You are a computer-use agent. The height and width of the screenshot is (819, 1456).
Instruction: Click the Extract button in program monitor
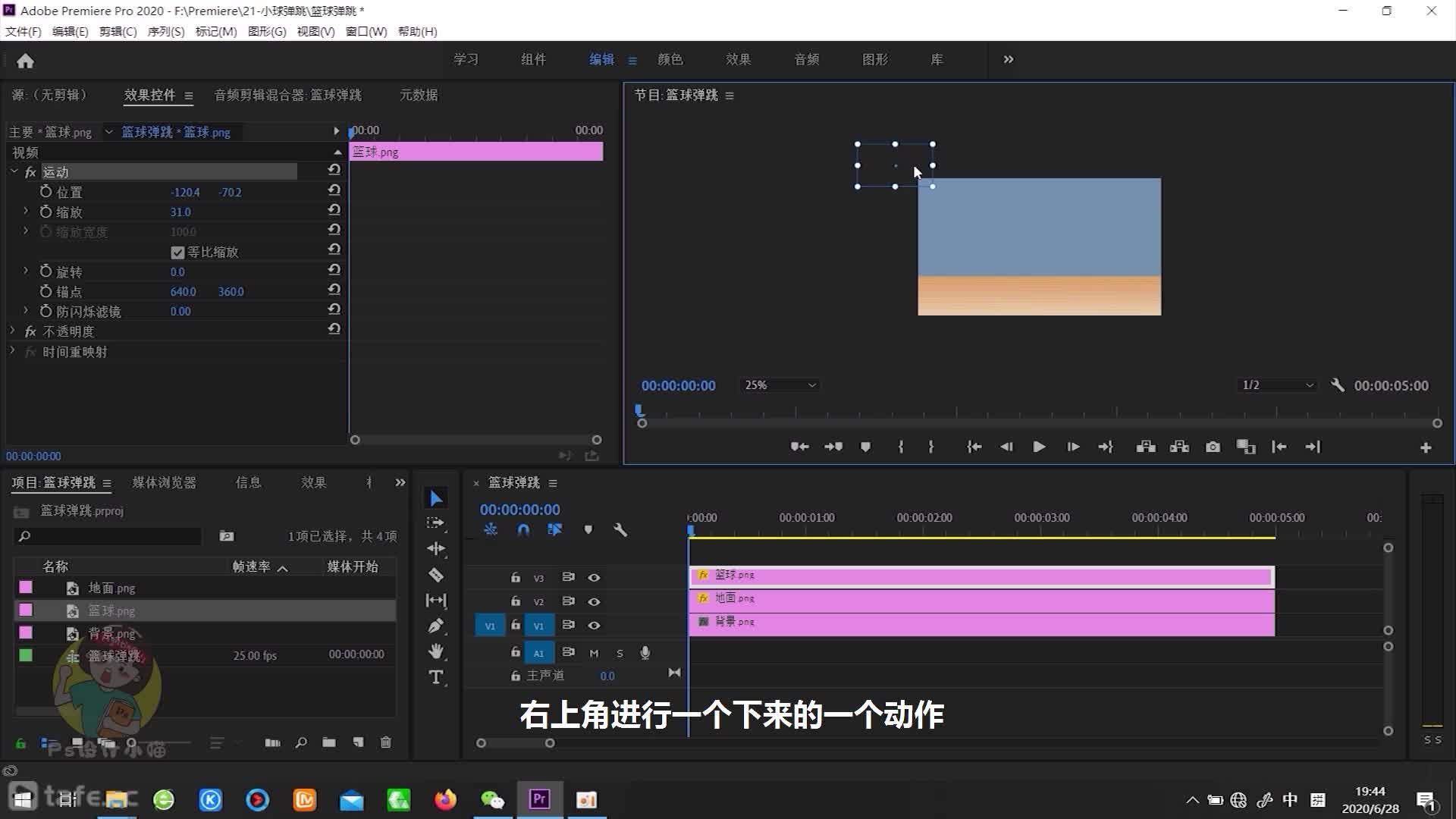coord(1179,447)
